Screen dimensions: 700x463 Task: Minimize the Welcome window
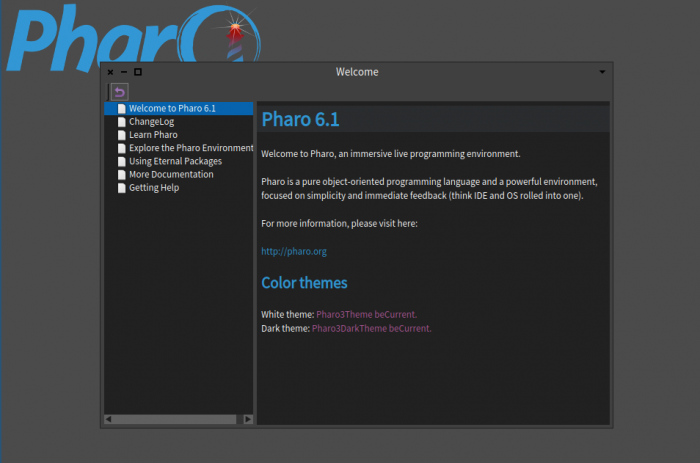point(124,72)
